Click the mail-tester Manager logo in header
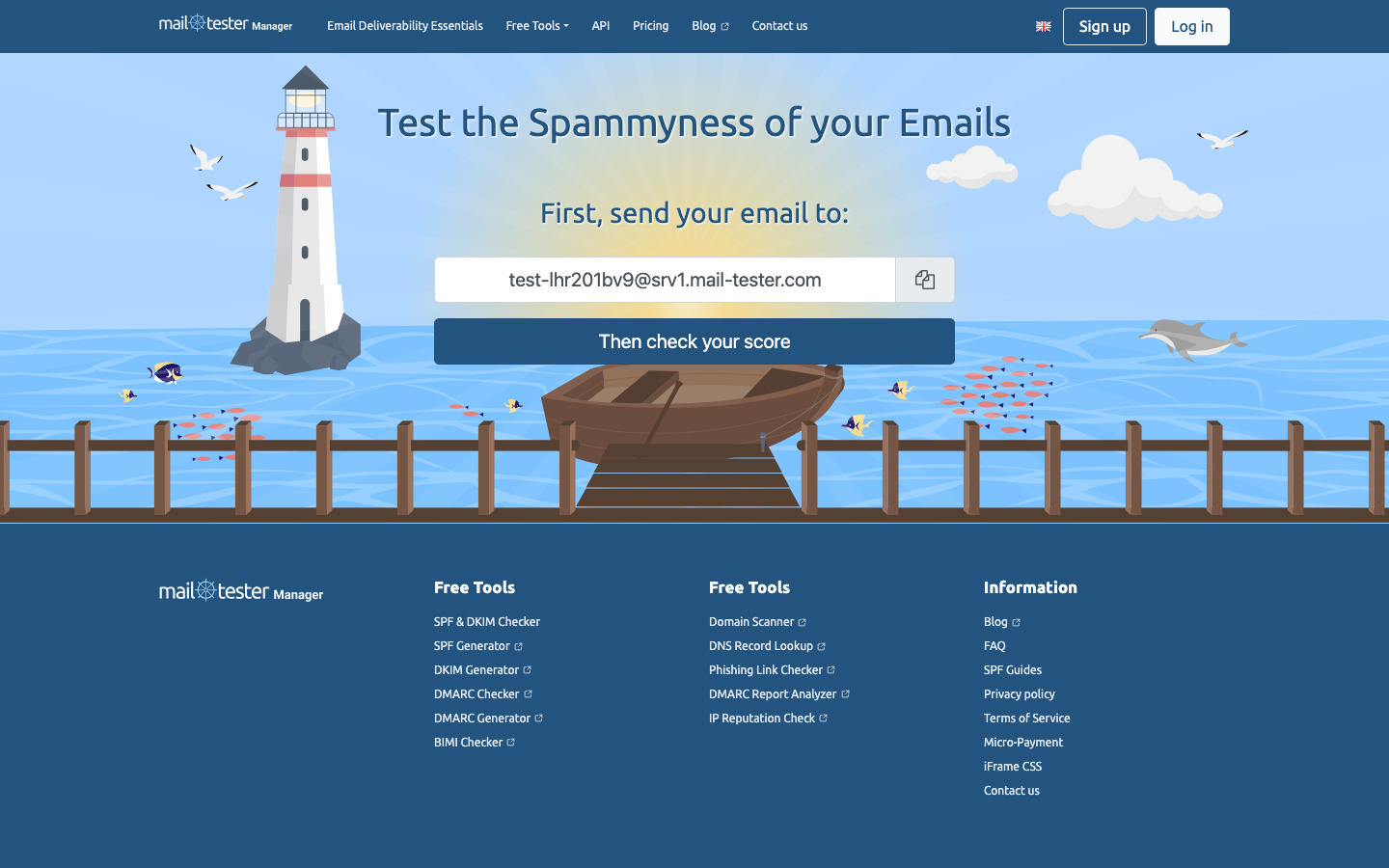 pyautogui.click(x=226, y=24)
